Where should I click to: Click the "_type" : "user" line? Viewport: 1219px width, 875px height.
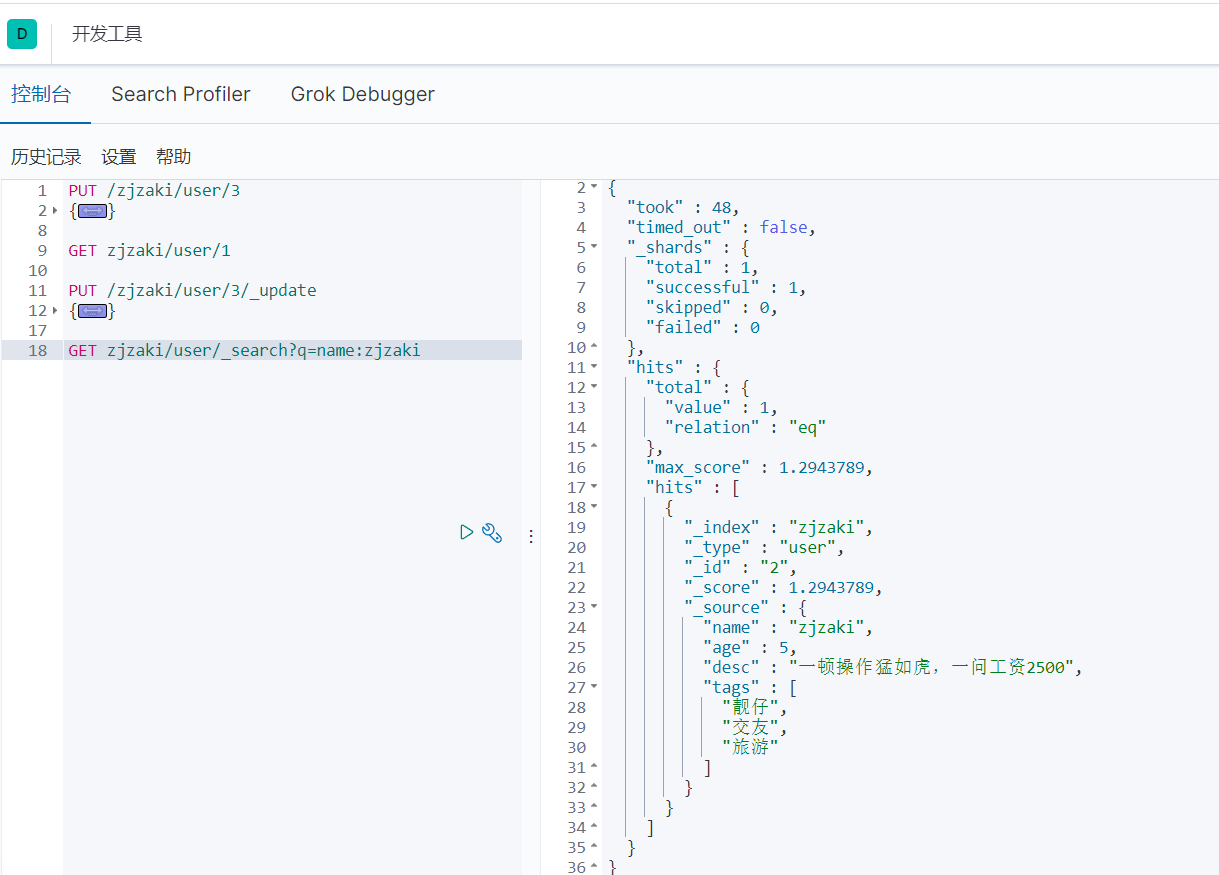click(765, 547)
